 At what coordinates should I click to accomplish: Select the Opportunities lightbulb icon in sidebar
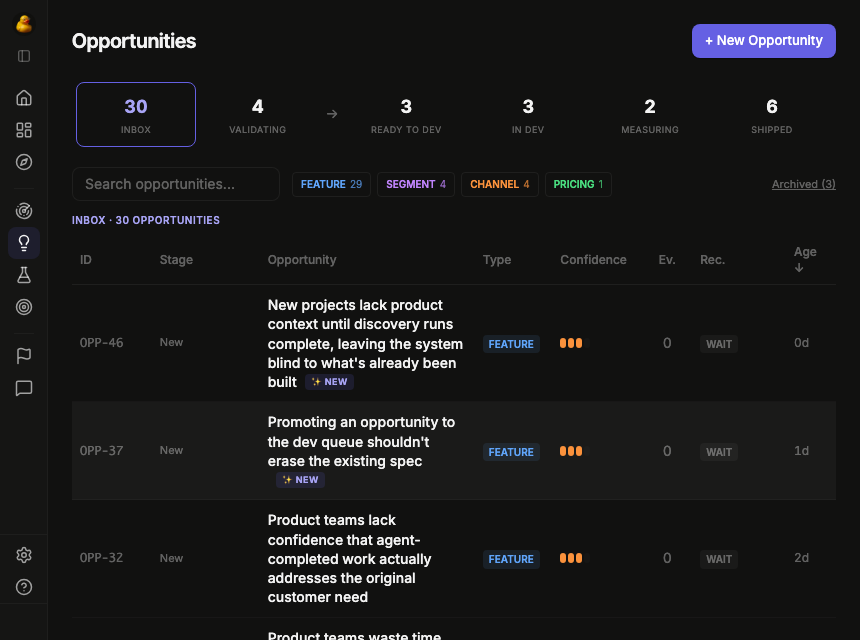pos(24,243)
